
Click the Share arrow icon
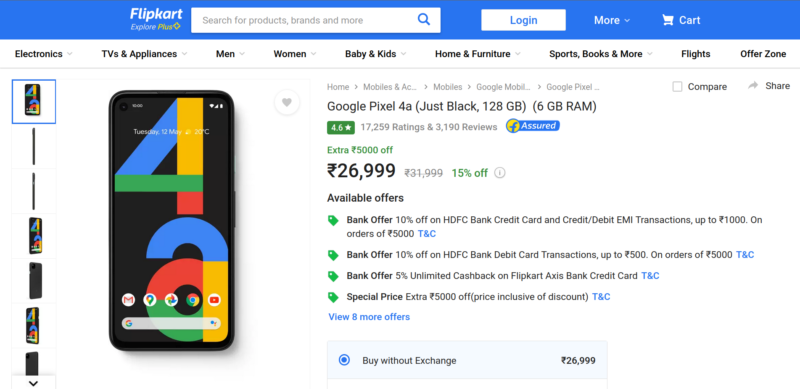pyautogui.click(x=753, y=86)
